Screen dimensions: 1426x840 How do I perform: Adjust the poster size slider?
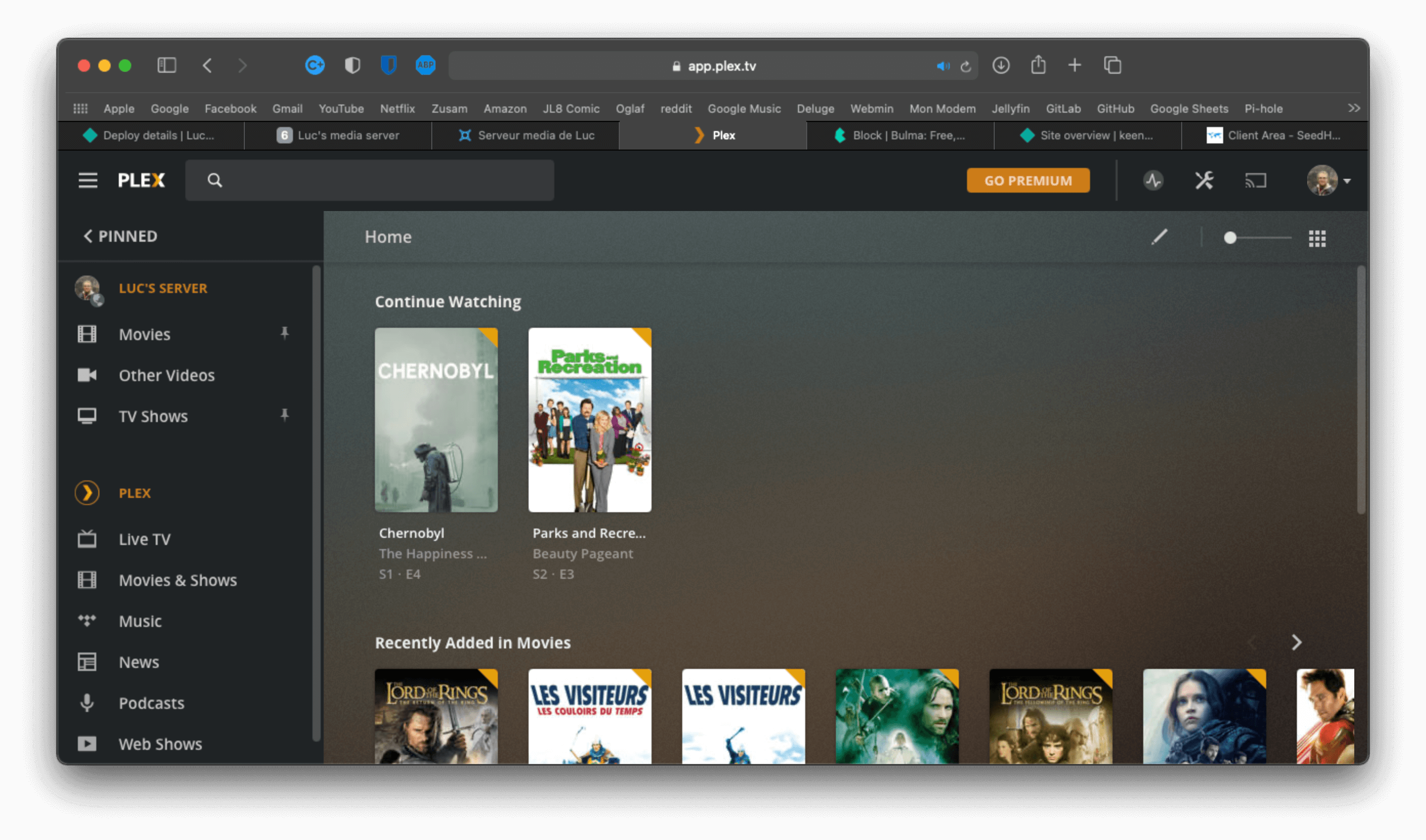[x=1230, y=238]
